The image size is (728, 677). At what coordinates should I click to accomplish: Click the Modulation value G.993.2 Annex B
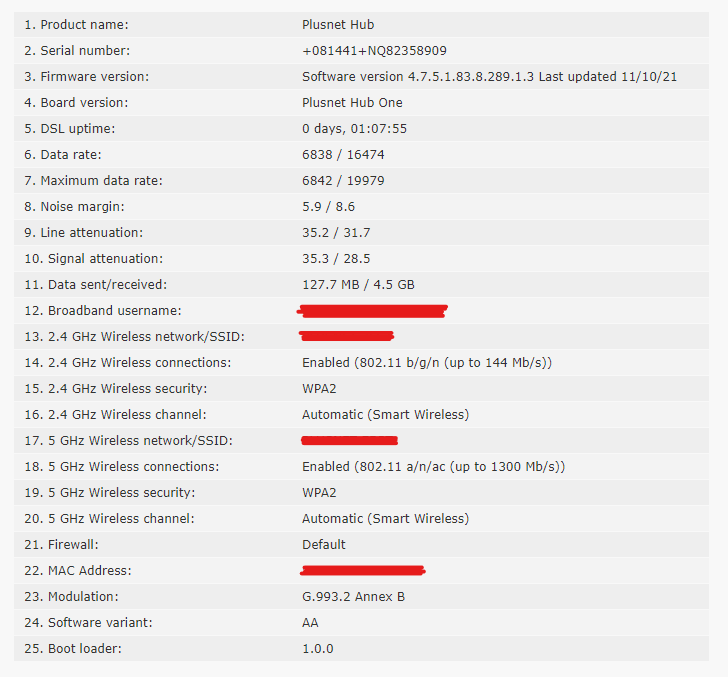coord(353,596)
